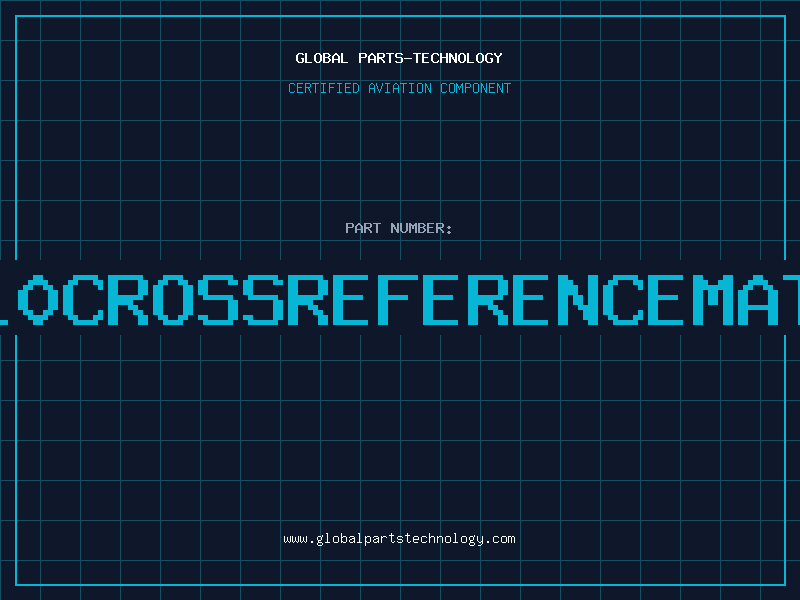Select the CERTIFIED AVIATION COMPONENT subtitle
Image resolution: width=800 pixels, height=600 pixels.
(399, 88)
